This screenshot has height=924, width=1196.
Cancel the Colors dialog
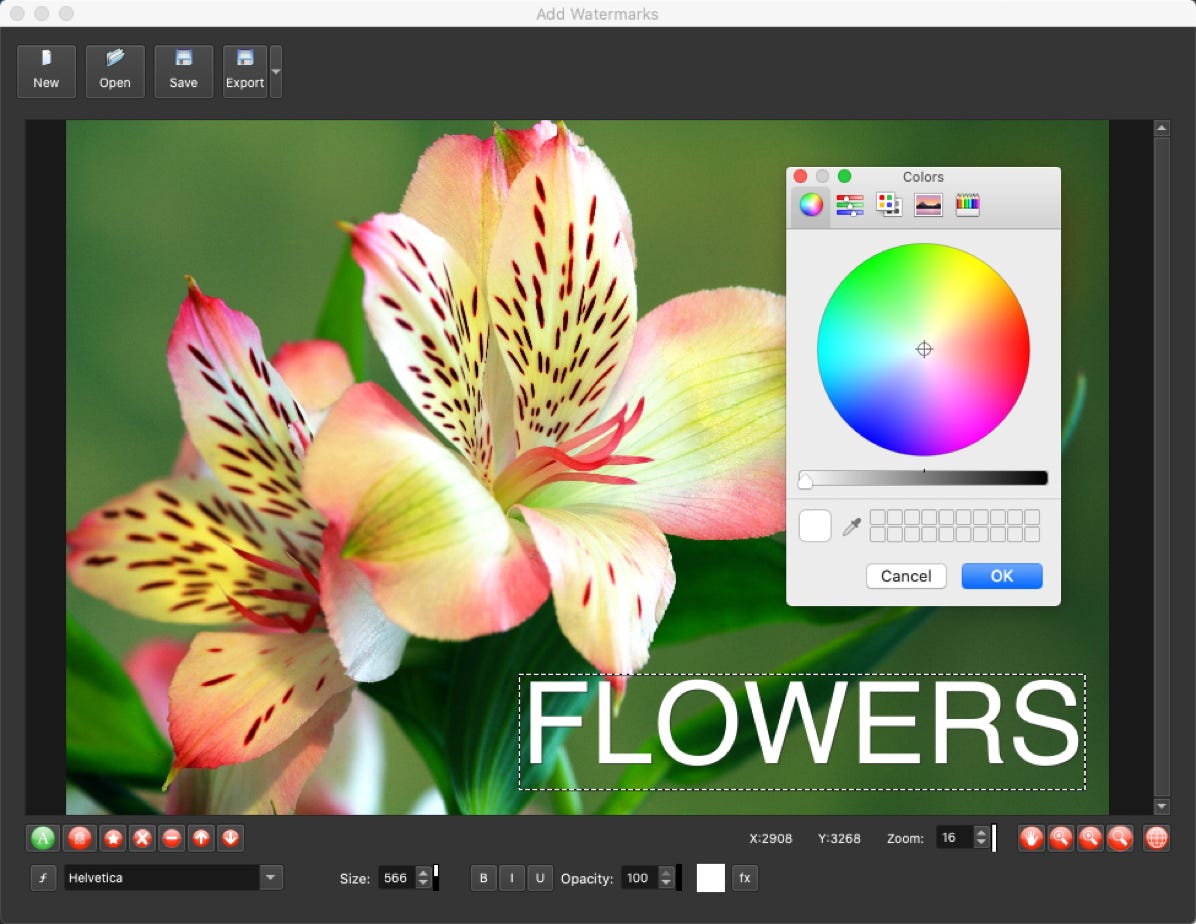click(x=906, y=576)
